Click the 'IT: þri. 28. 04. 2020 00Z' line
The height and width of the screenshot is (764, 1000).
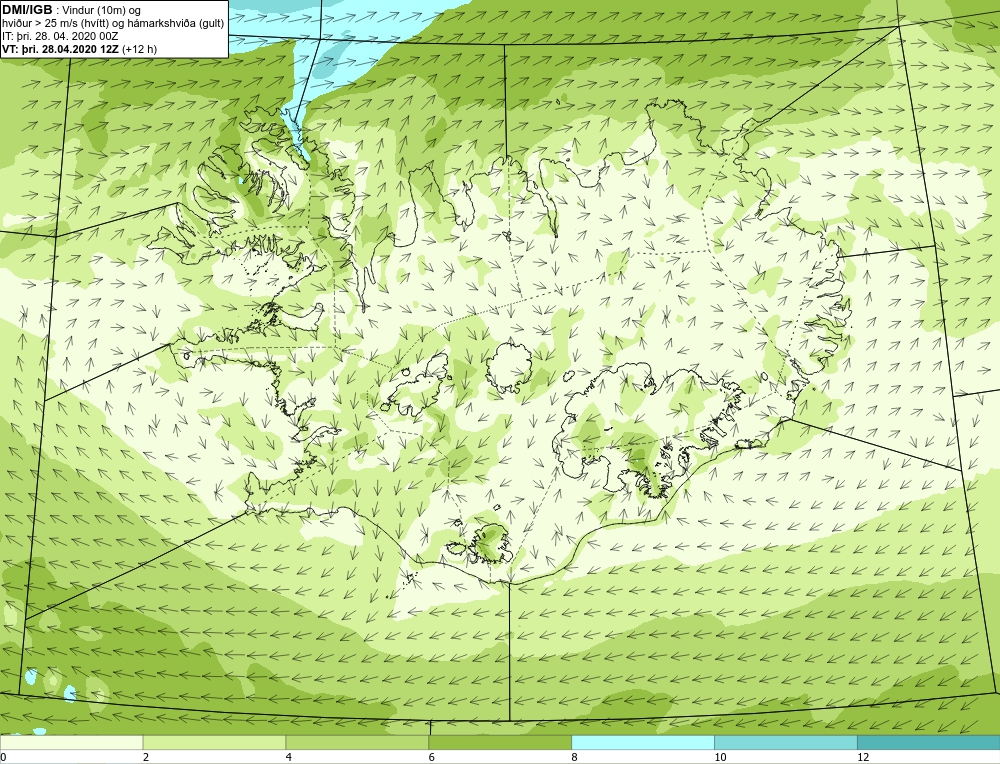tap(61, 36)
